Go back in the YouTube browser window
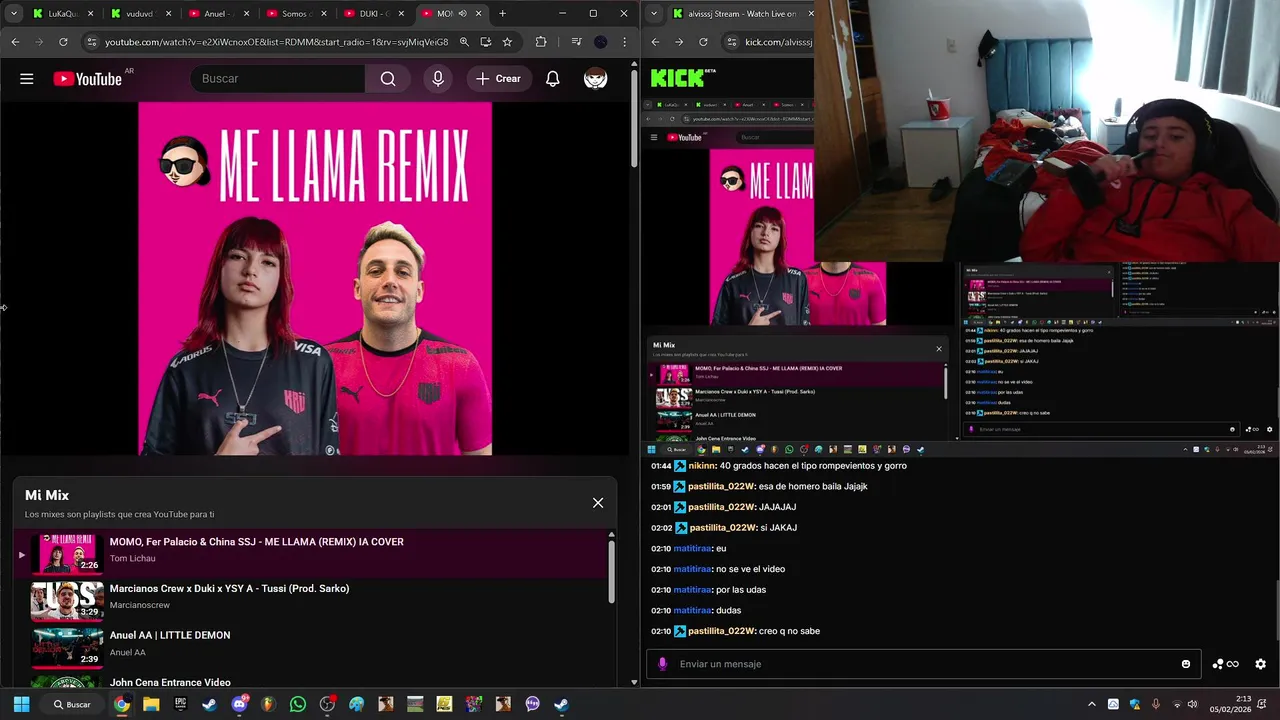 tap(15, 42)
